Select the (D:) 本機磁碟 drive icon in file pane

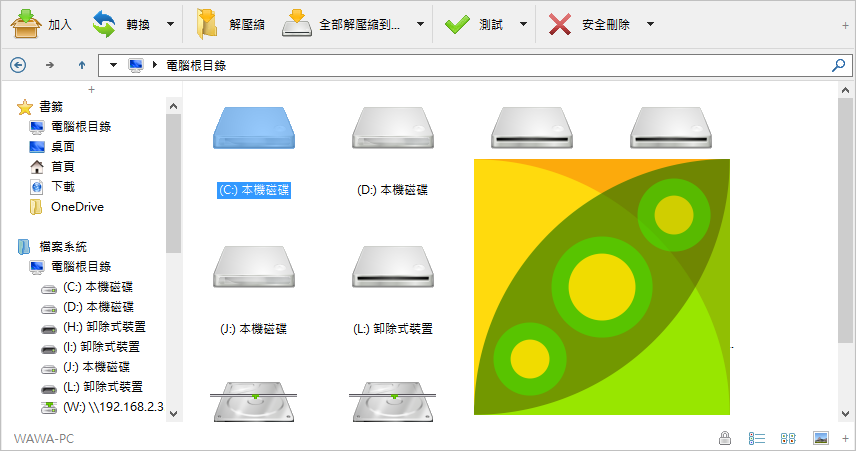393,128
